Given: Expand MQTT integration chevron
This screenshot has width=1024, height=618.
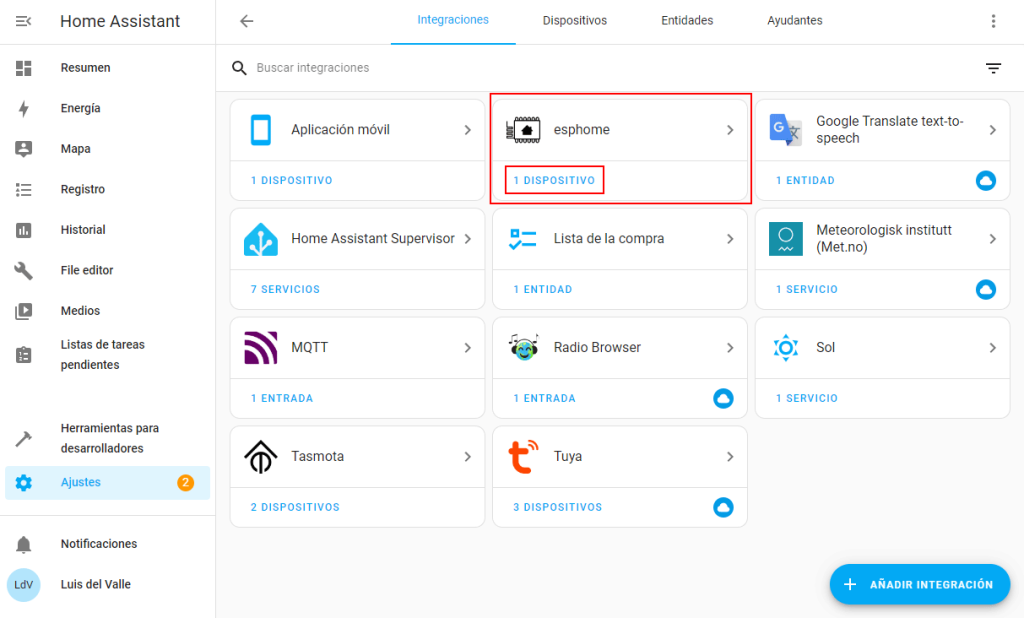Looking at the screenshot, I should click(468, 348).
